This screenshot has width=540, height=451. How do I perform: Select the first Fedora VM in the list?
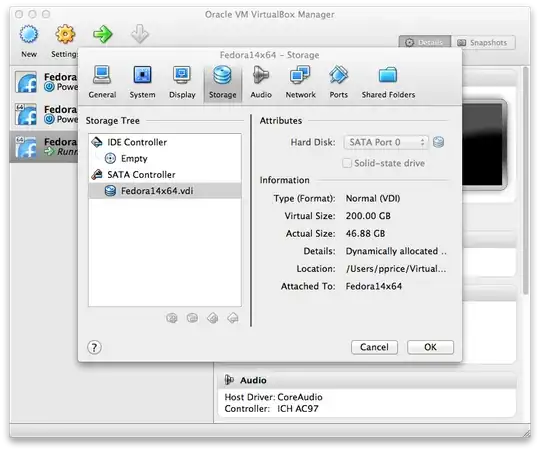click(x=44, y=82)
